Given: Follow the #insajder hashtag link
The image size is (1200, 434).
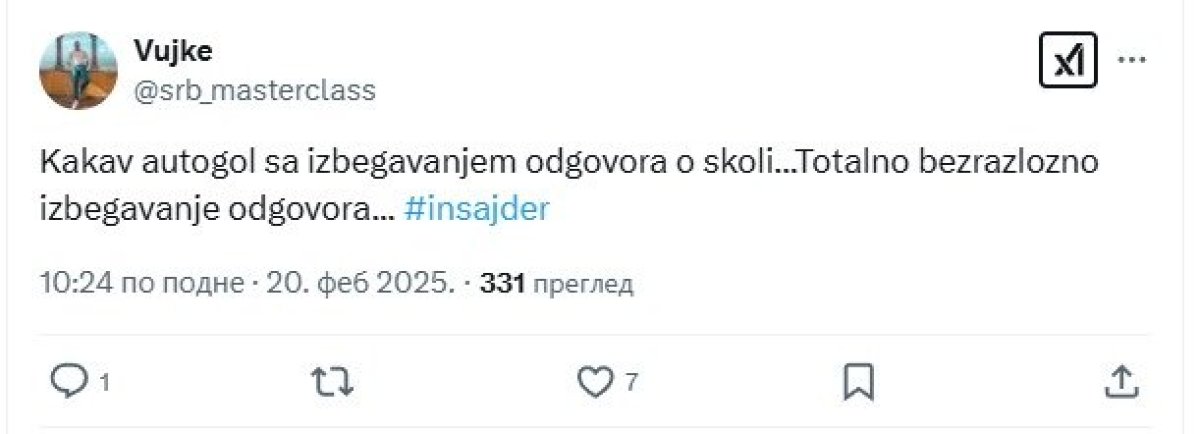Looking at the screenshot, I should (x=478, y=212).
